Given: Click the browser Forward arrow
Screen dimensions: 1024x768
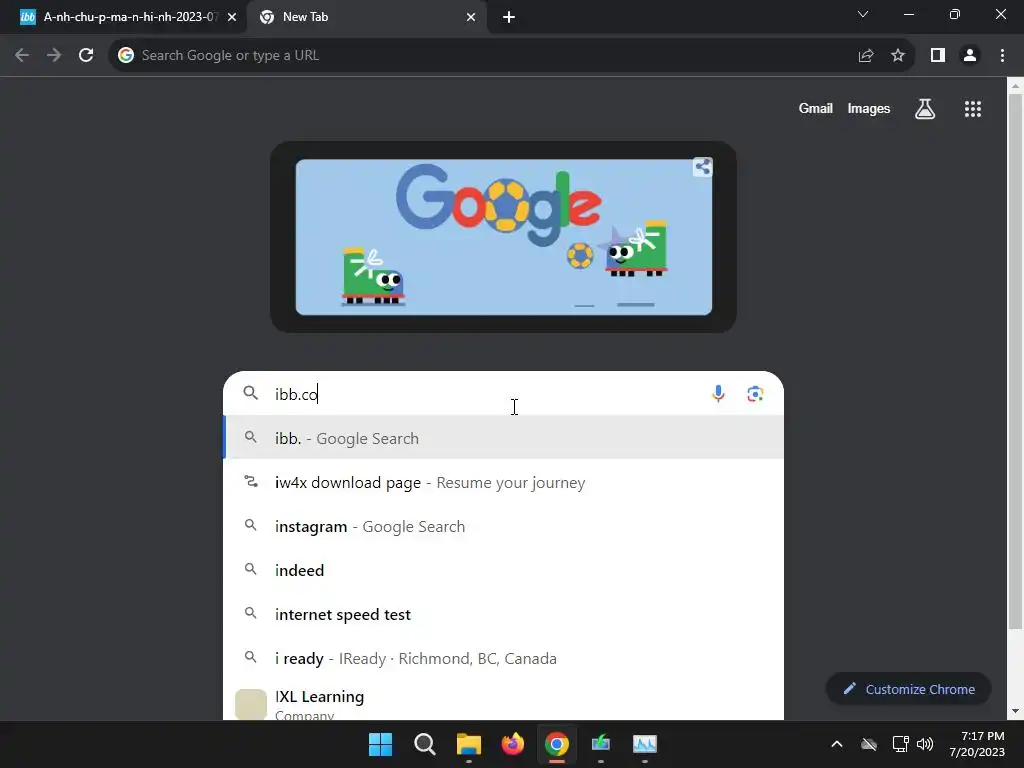Looking at the screenshot, I should (54, 56).
